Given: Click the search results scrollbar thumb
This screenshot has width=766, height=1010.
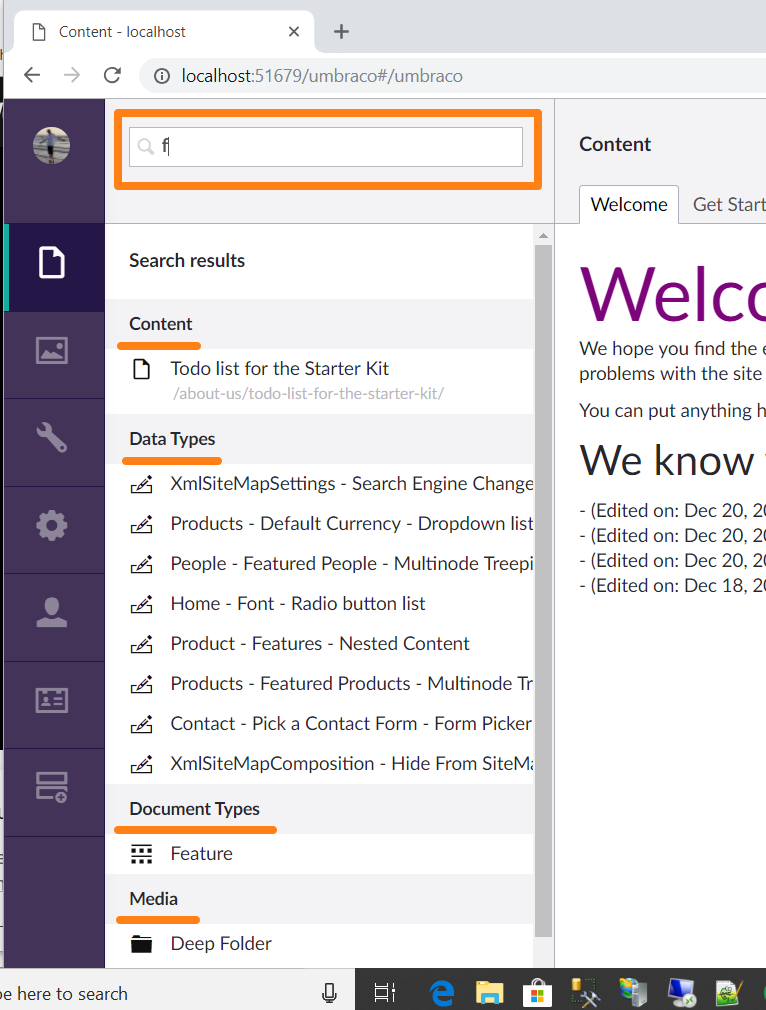Looking at the screenshot, I should 543,590.
